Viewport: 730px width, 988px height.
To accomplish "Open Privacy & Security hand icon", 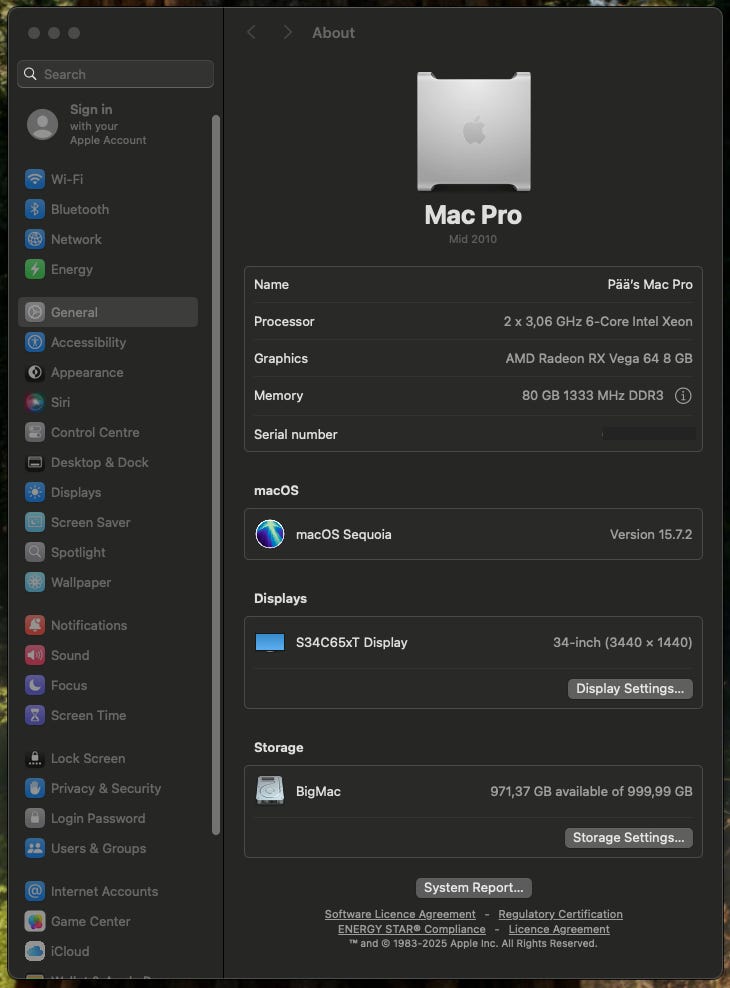I will click(35, 788).
